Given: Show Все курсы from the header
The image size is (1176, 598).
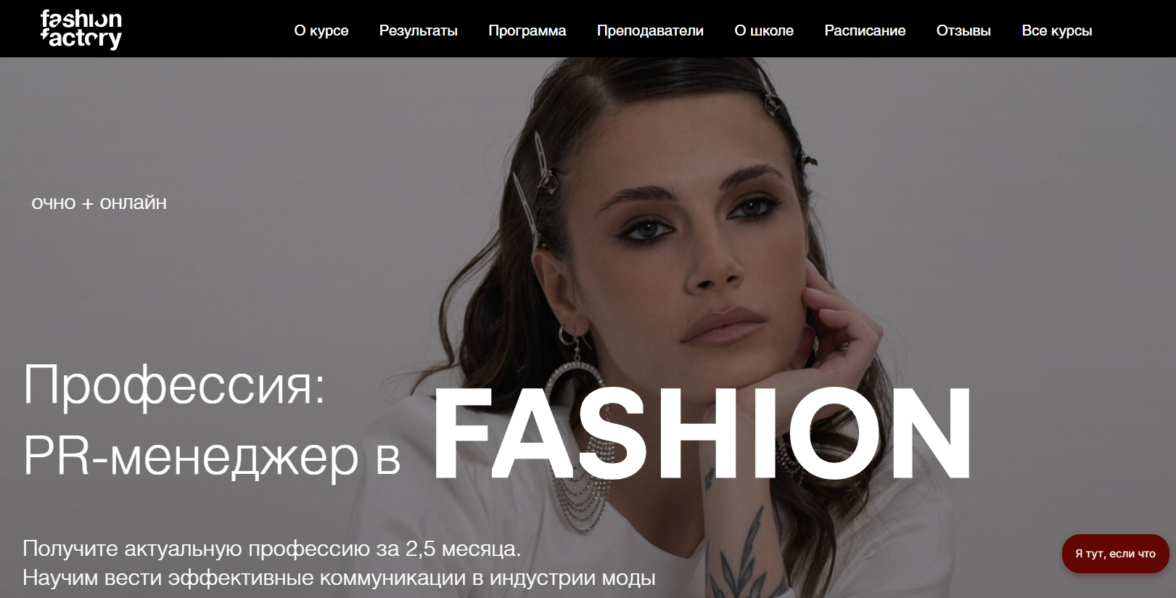Looking at the screenshot, I should tap(1057, 31).
